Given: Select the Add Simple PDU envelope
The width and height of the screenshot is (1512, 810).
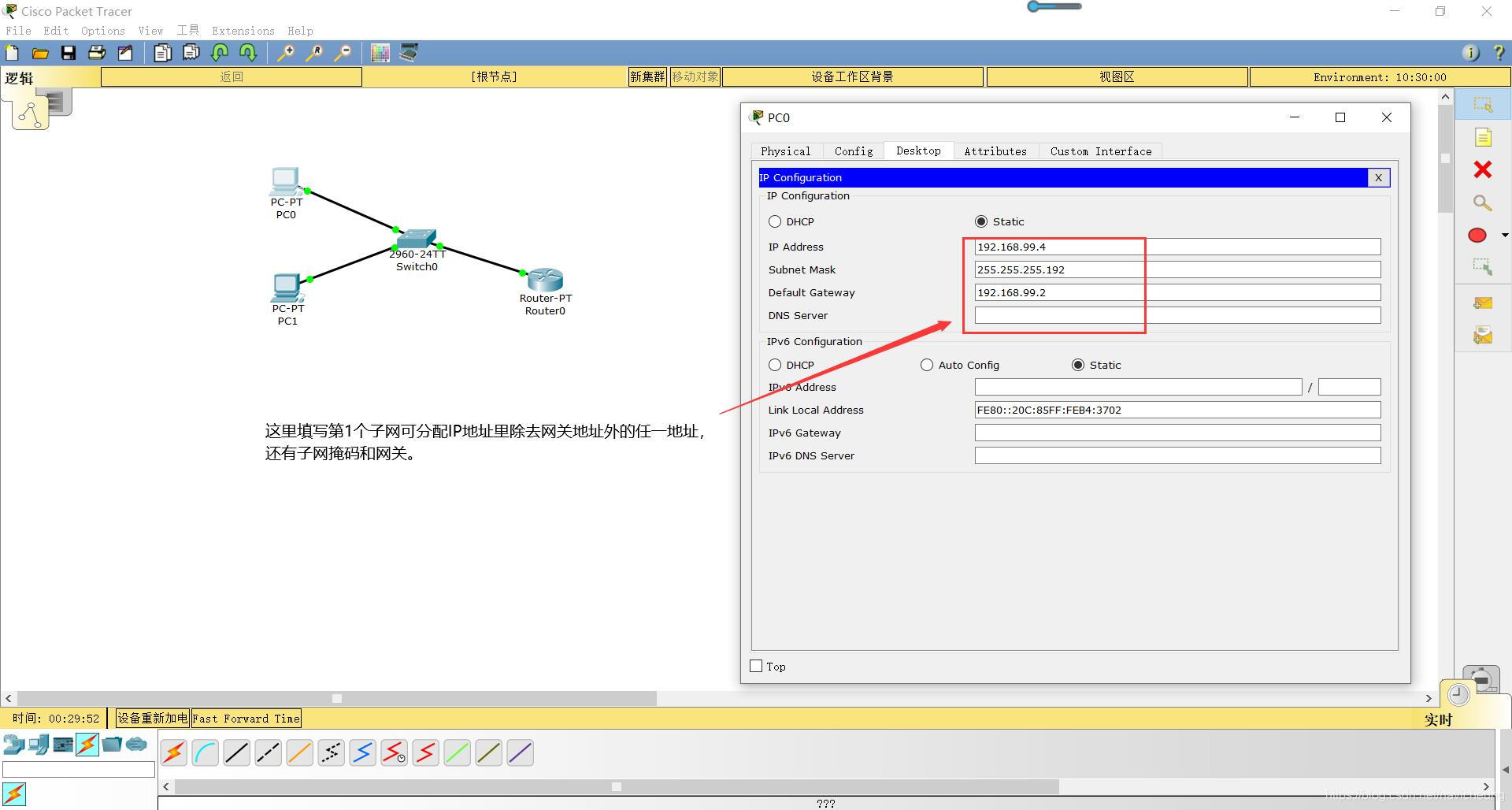Looking at the screenshot, I should tap(1483, 303).
